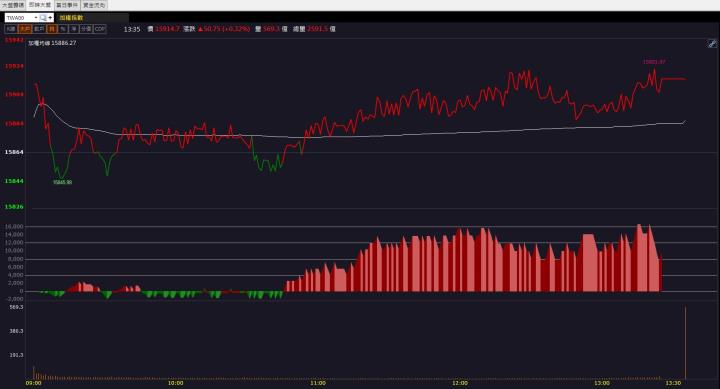720x389 pixels.
Task: Click the CDP toolbar button
Action: pos(100,28)
